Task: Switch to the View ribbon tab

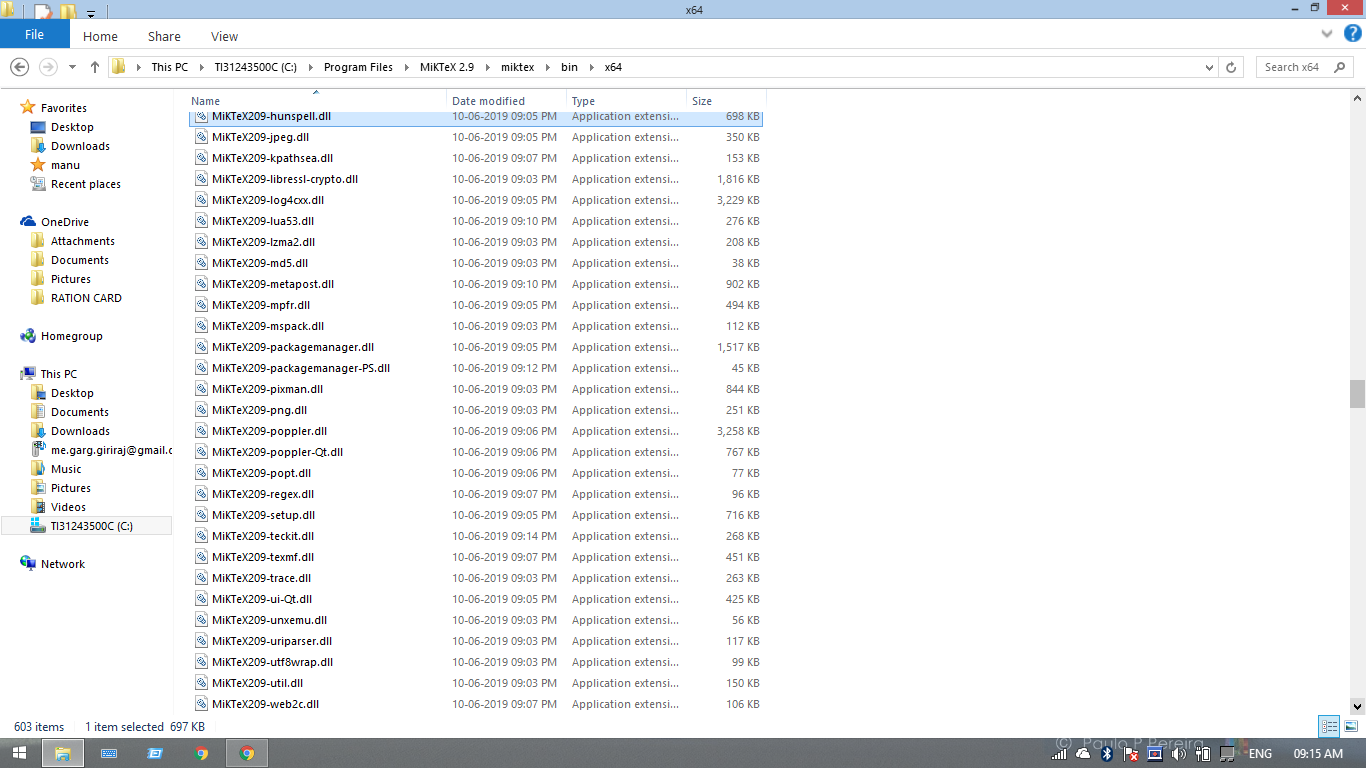Action: [x=223, y=36]
